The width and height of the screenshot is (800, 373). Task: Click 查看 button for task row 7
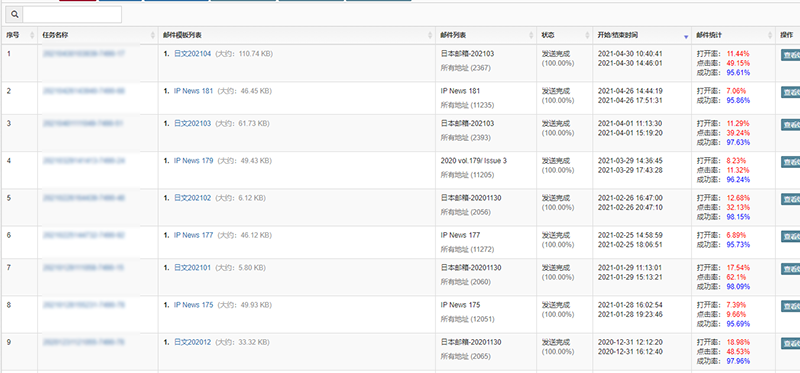(x=790, y=268)
